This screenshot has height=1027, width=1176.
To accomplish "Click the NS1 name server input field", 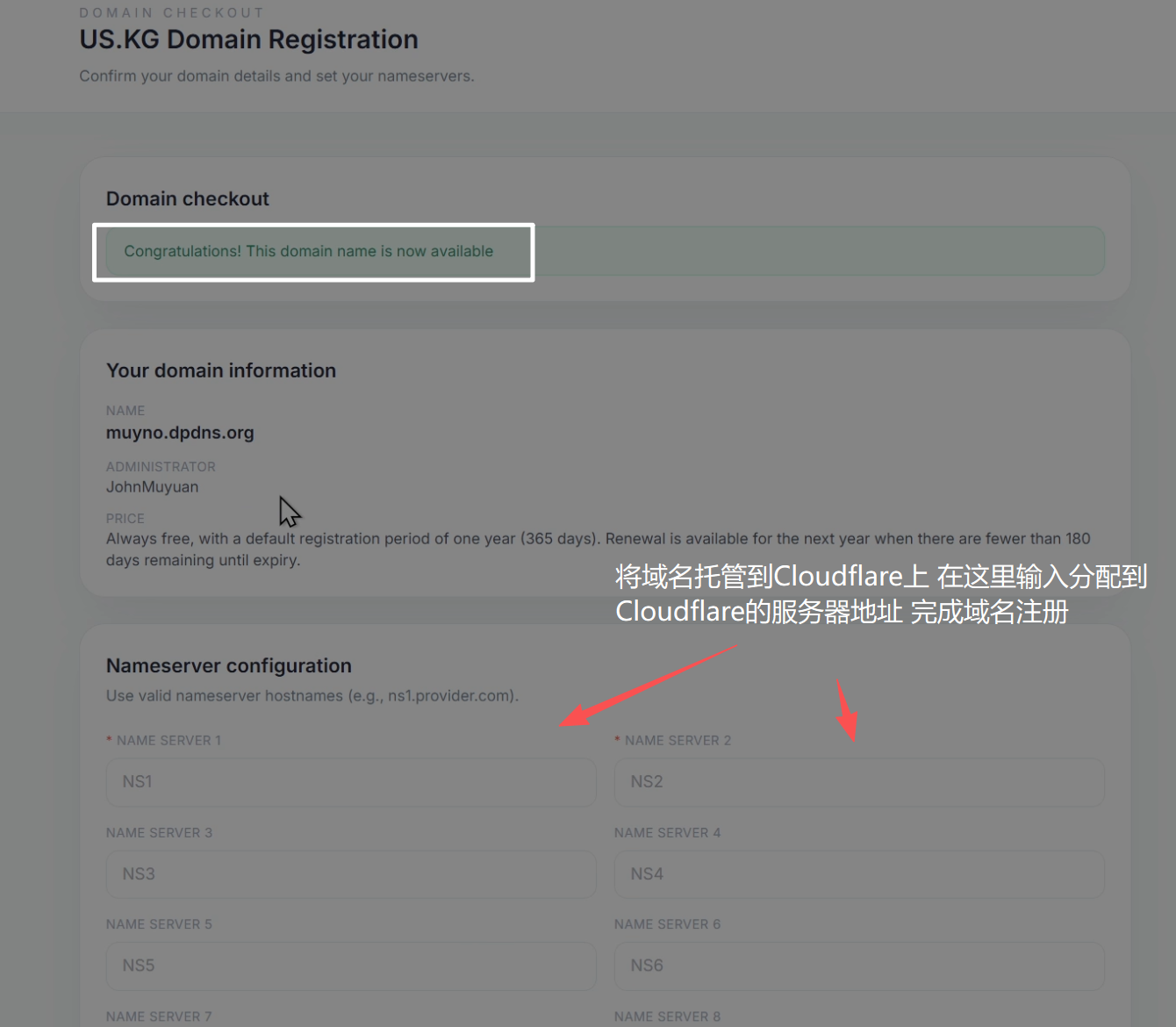I will tap(351, 782).
